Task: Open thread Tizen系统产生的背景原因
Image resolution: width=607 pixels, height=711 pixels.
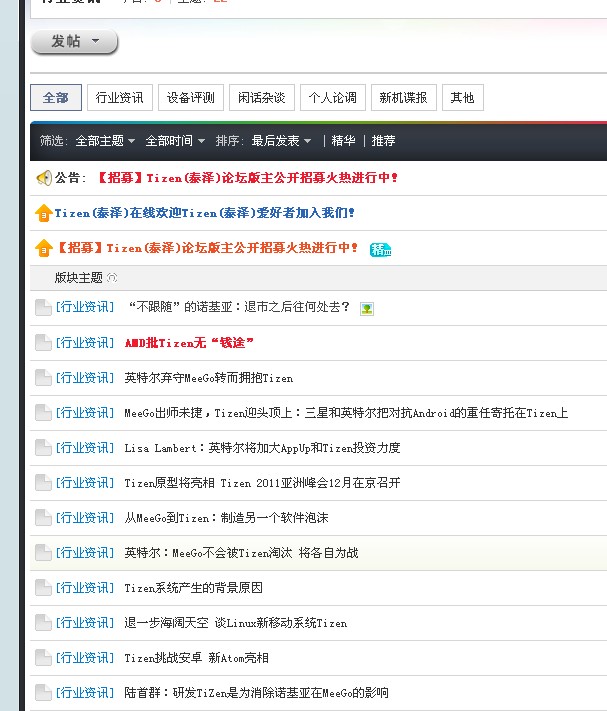Action: pos(194,588)
